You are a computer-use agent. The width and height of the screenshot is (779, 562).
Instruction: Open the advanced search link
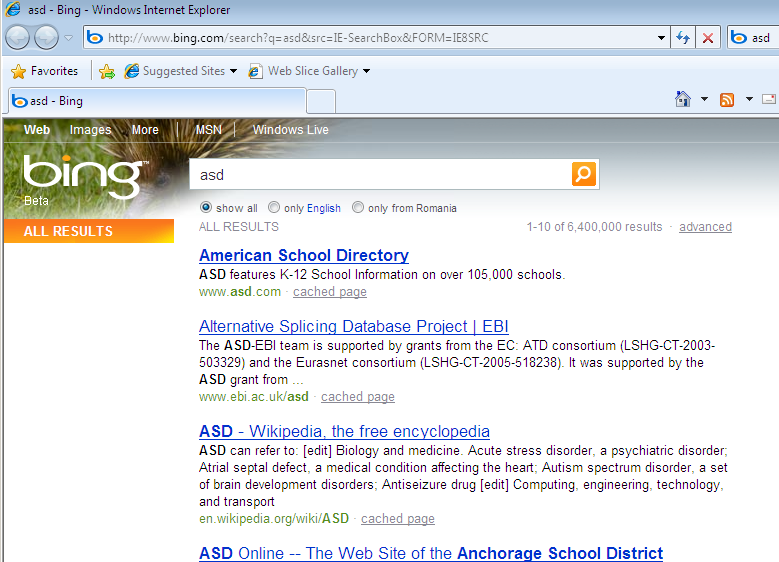(705, 227)
